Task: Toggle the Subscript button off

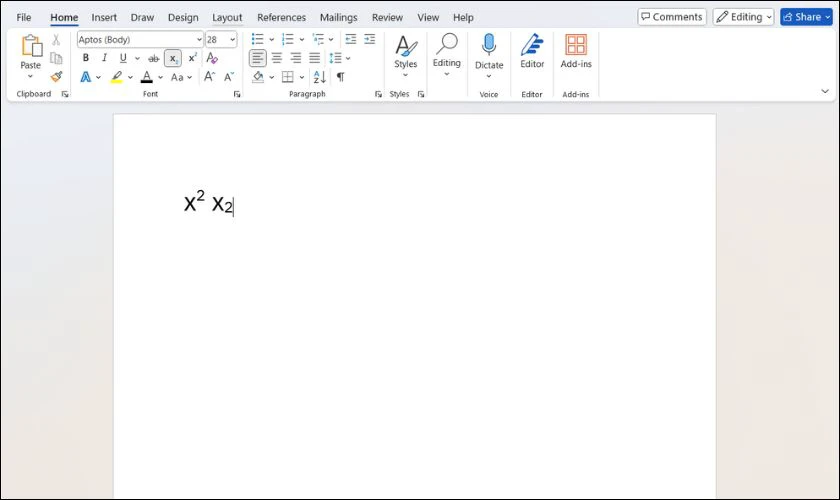Action: [173, 58]
